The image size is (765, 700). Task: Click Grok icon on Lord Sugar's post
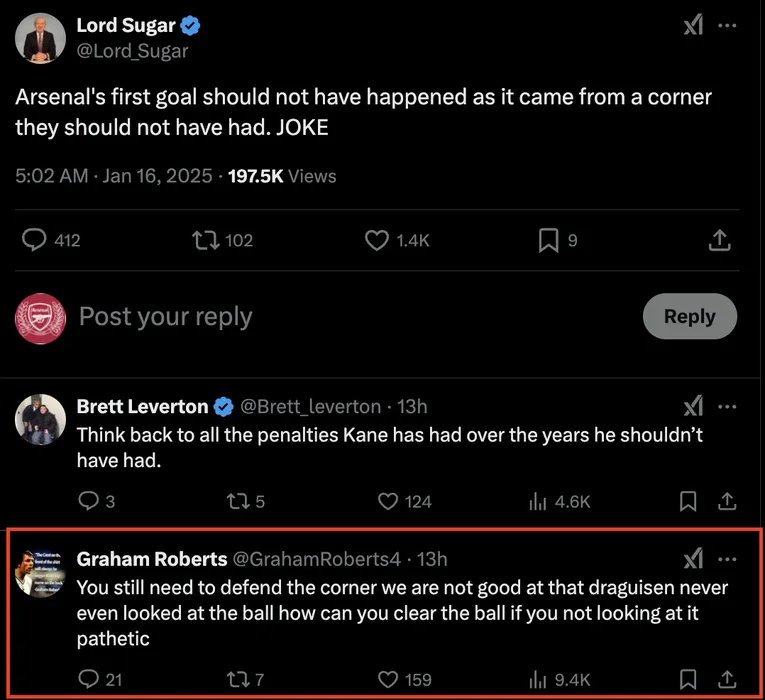point(693,25)
